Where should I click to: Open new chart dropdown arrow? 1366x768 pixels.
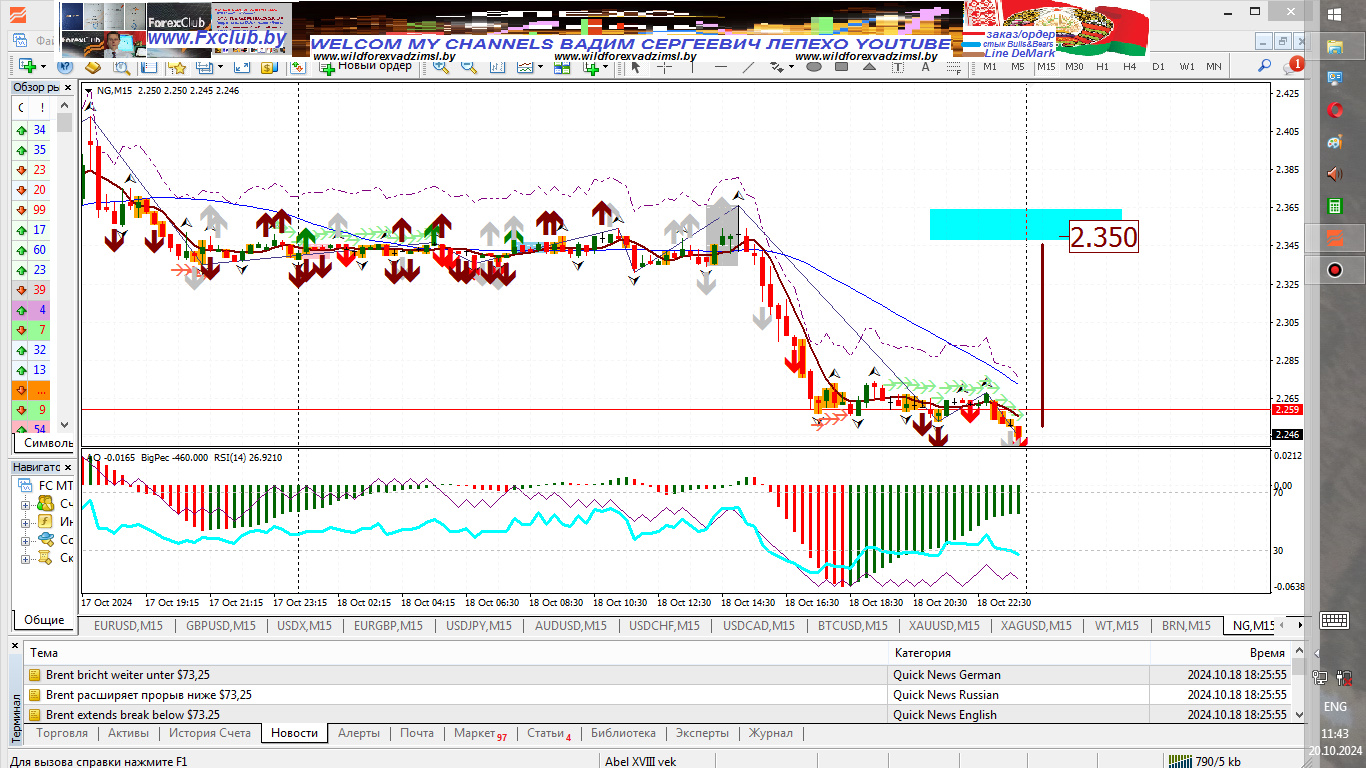(43, 67)
